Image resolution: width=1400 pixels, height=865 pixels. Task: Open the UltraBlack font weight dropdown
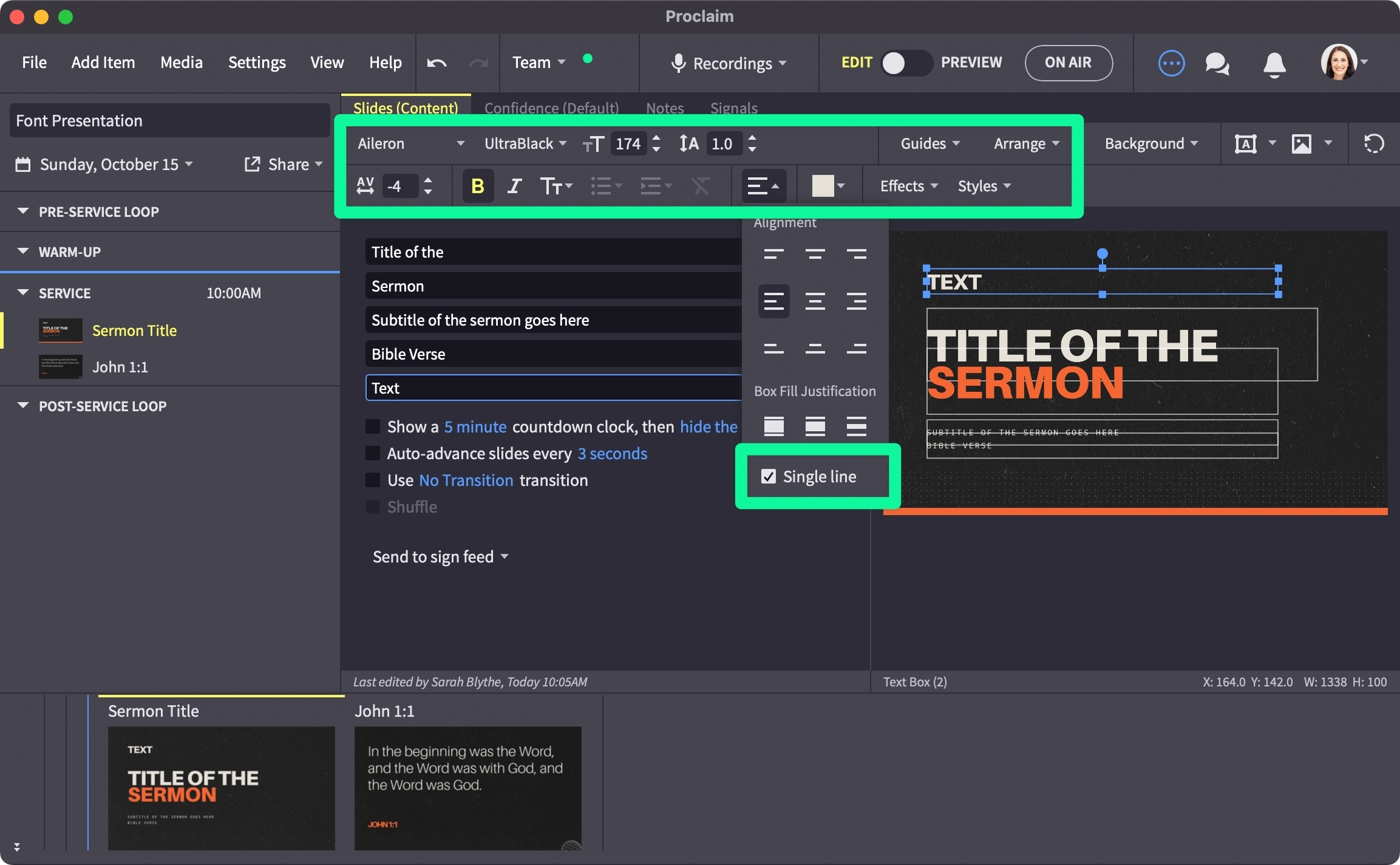(525, 144)
